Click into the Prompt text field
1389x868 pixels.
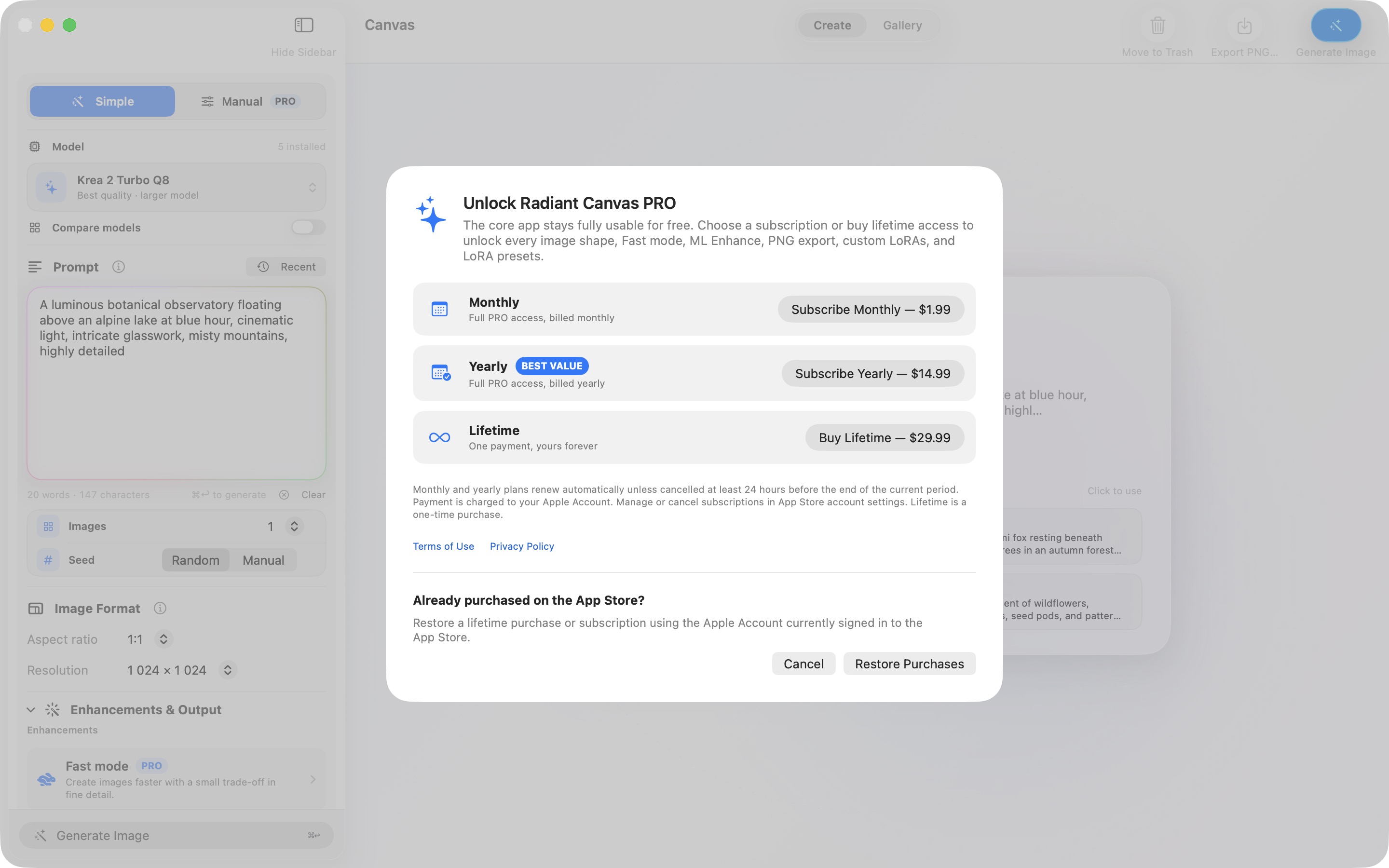[176, 383]
